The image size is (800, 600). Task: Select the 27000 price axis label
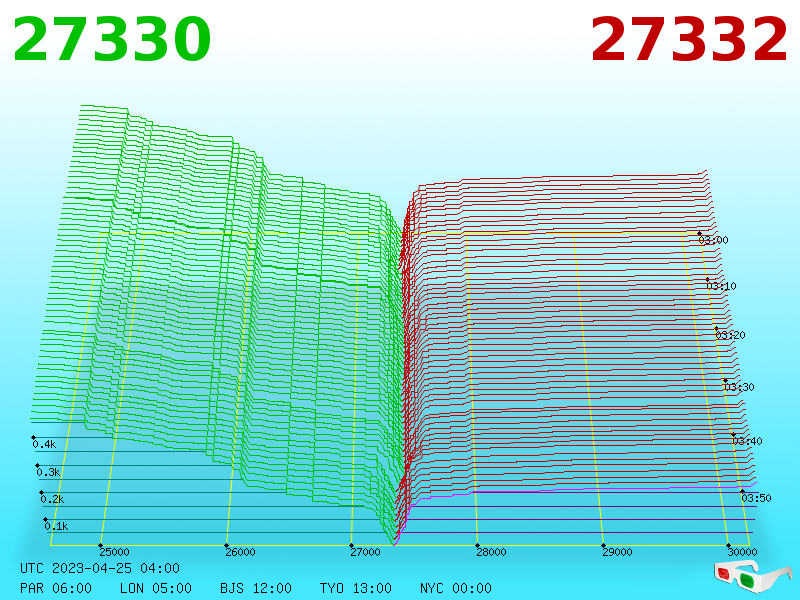tap(365, 552)
